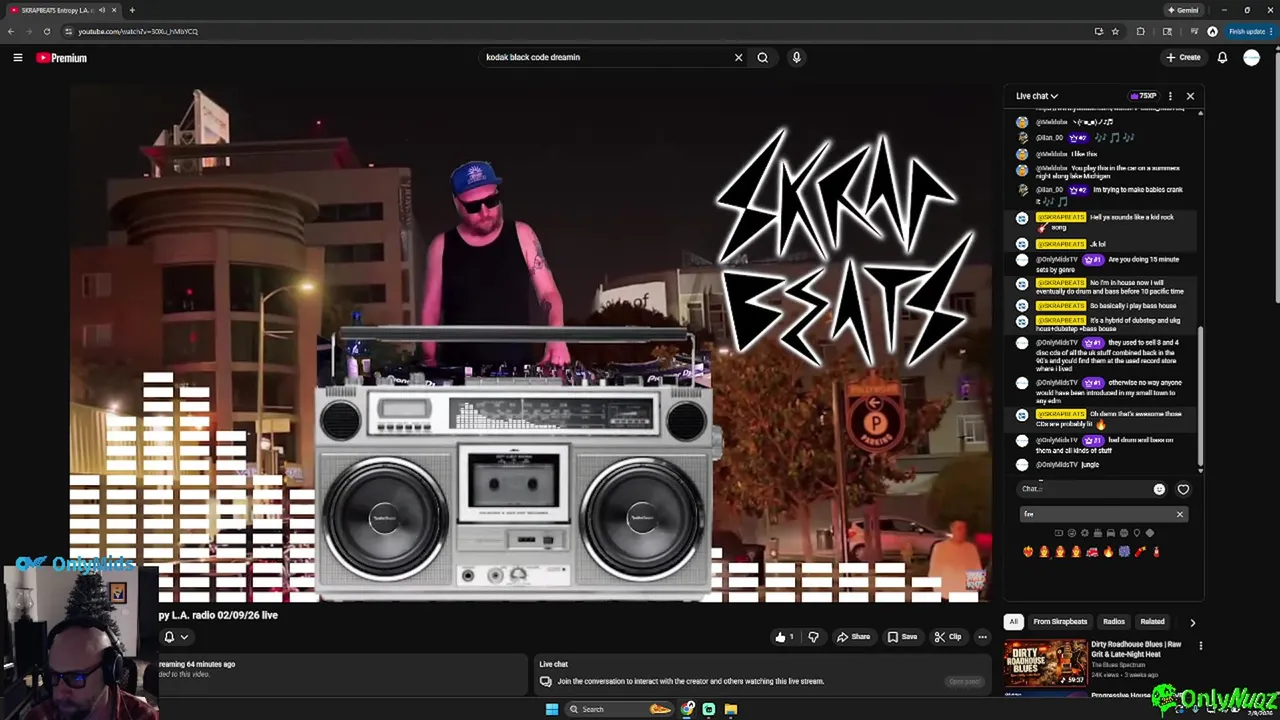Clear the search box text
The image size is (1280, 720).
point(738,57)
